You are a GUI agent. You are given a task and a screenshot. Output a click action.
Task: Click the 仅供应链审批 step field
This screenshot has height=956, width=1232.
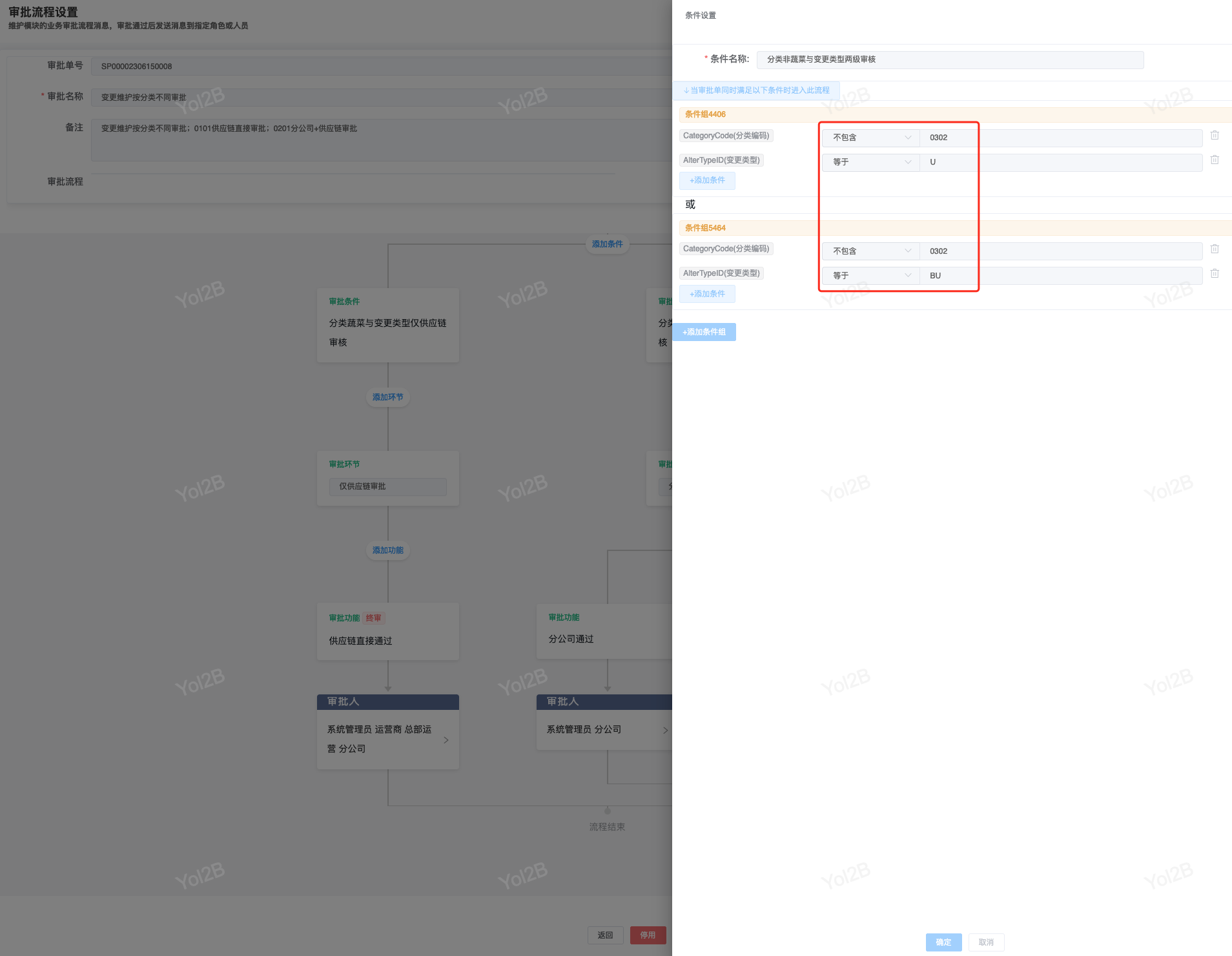pos(388,486)
